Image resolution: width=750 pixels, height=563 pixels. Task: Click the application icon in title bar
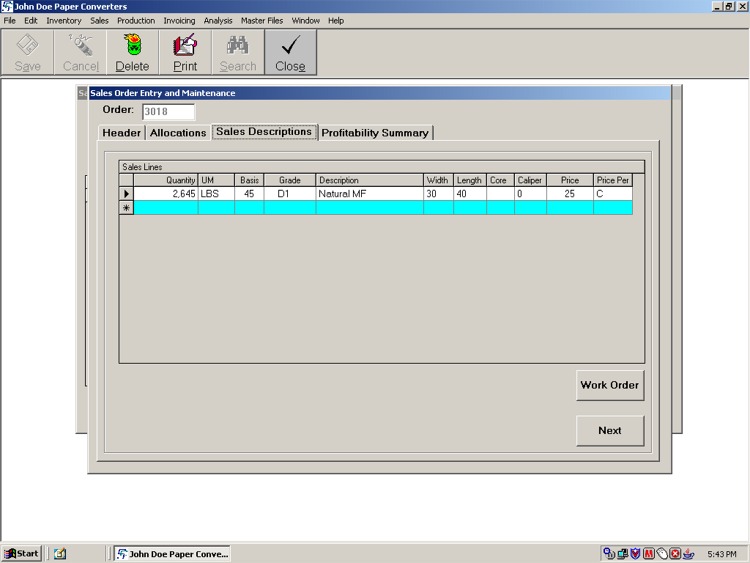pyautogui.click(x=7, y=6)
